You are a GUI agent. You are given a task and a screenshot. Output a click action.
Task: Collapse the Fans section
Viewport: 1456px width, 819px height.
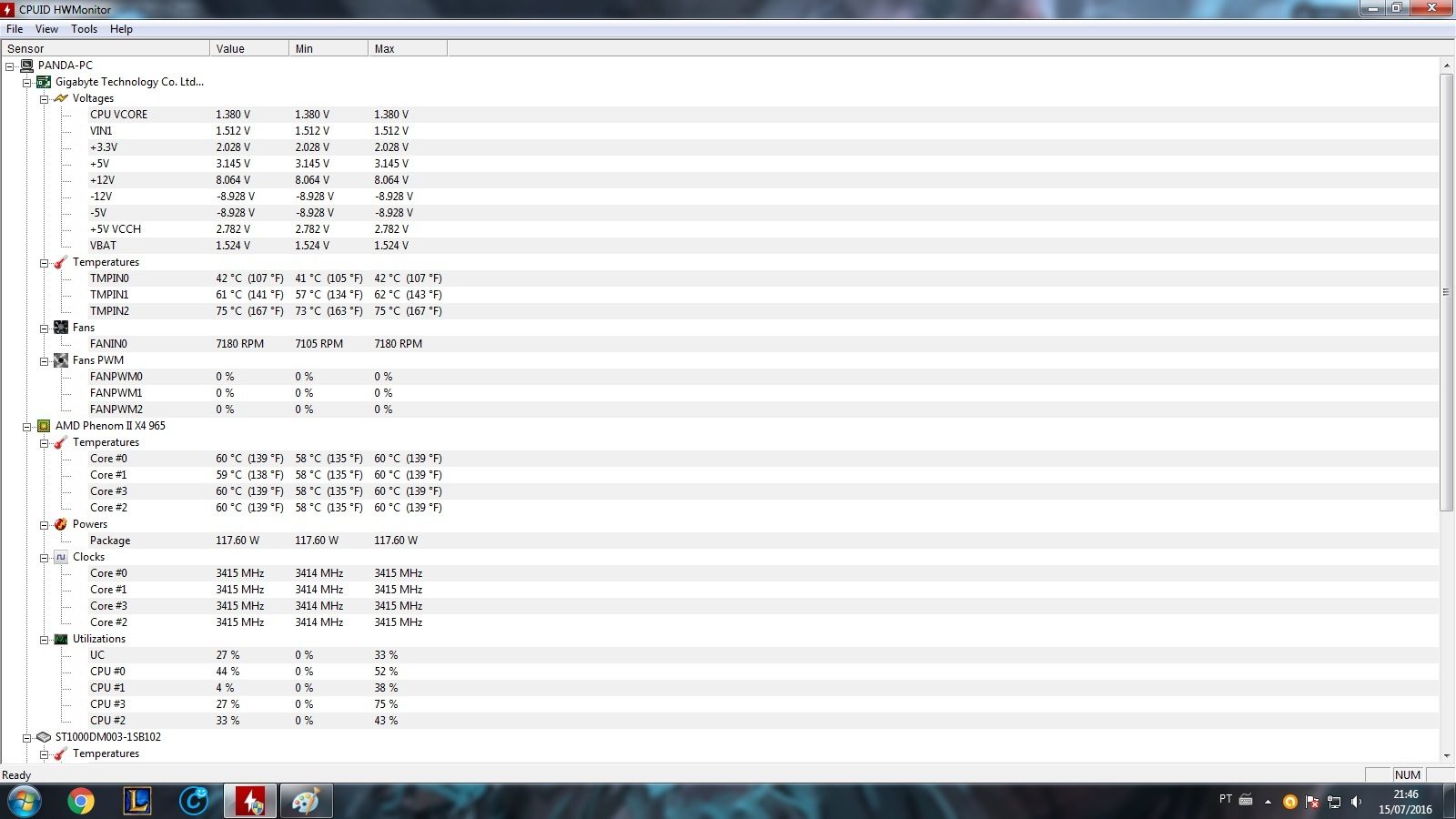click(44, 329)
